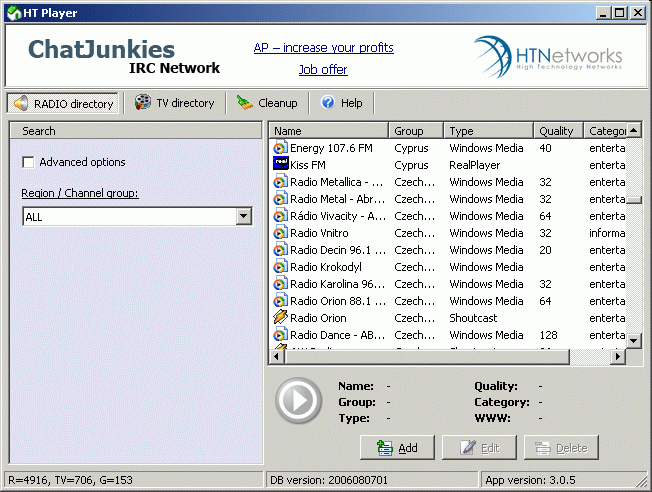Click the Edit button
This screenshot has width=652, height=492.
(479, 447)
